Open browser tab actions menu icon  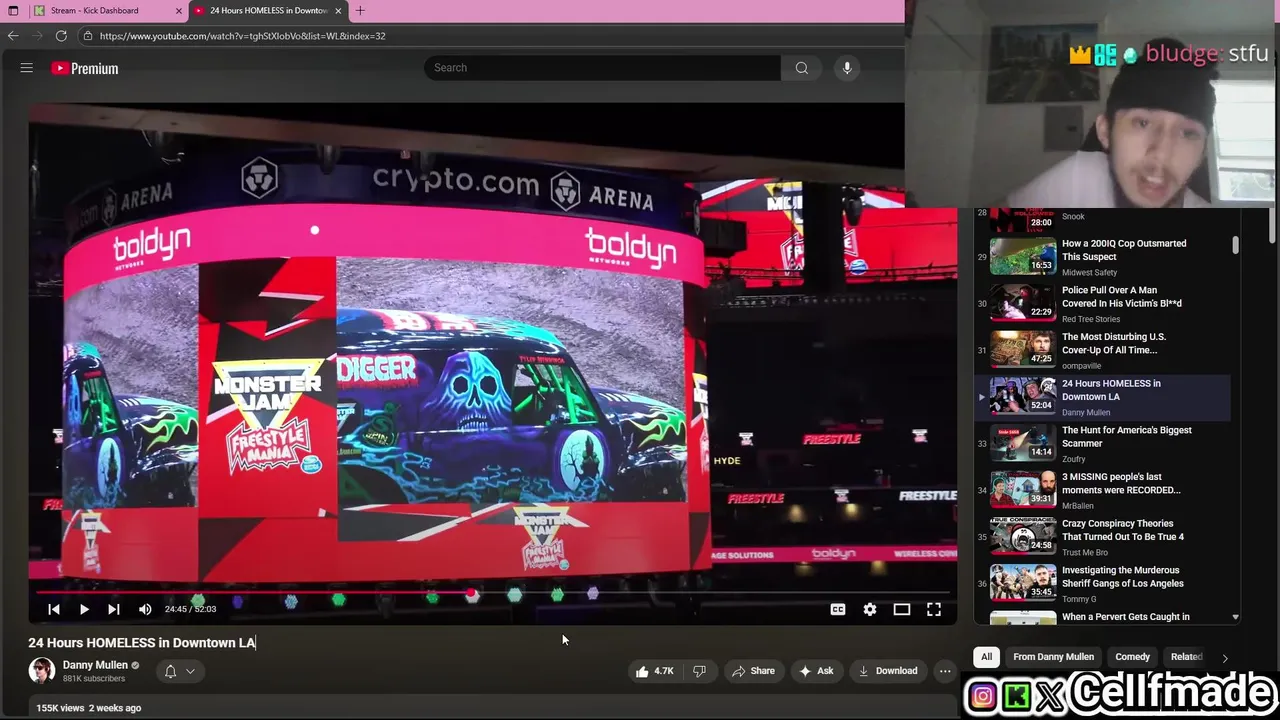13,11
